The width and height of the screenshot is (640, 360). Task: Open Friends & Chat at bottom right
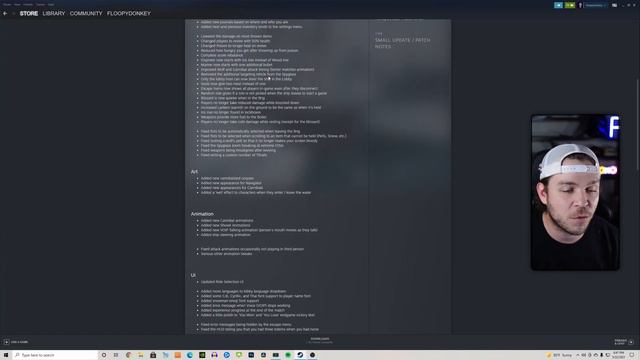click(624, 342)
